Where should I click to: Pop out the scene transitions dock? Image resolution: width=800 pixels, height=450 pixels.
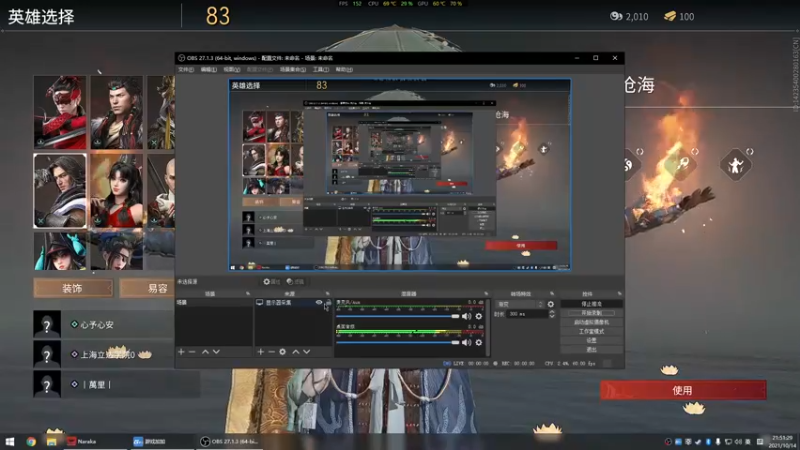(x=552, y=294)
